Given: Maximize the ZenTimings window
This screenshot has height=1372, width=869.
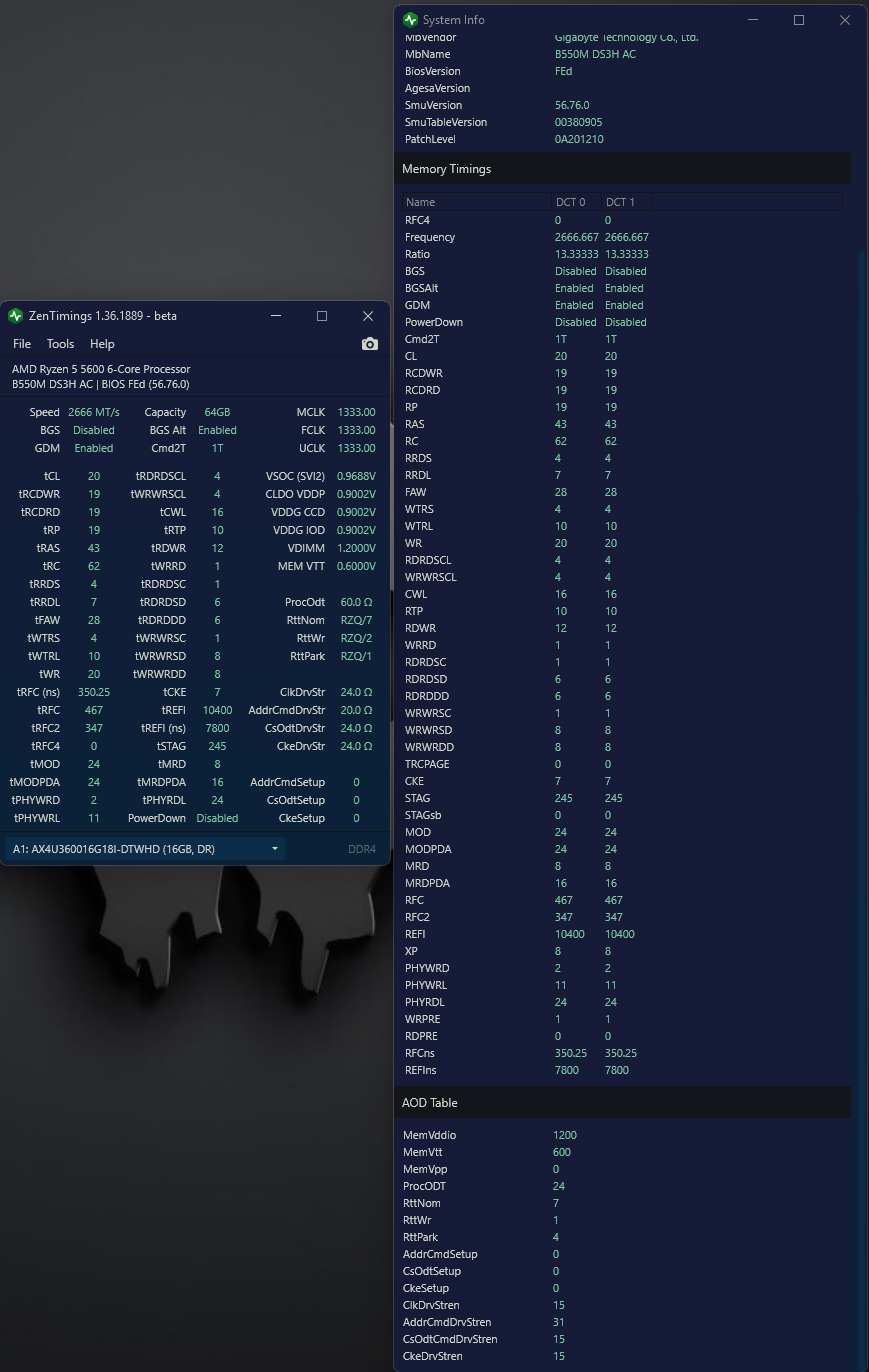Looking at the screenshot, I should (x=322, y=316).
